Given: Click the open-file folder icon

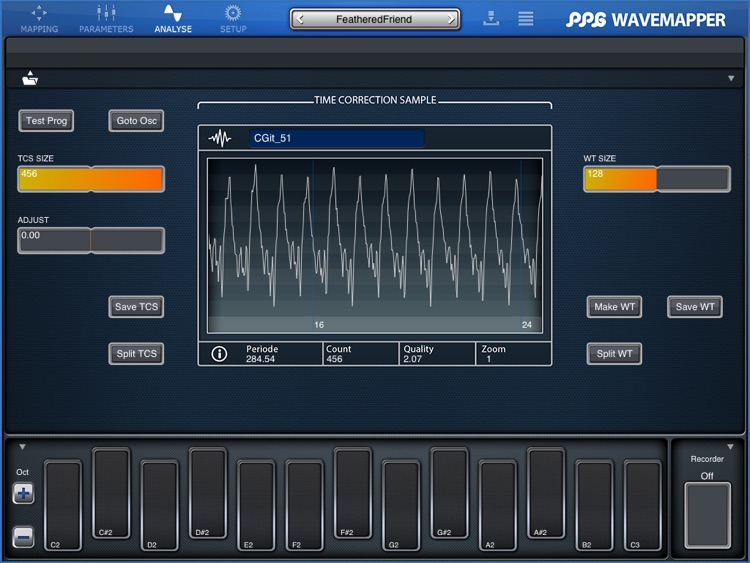Looking at the screenshot, I should coord(30,78).
